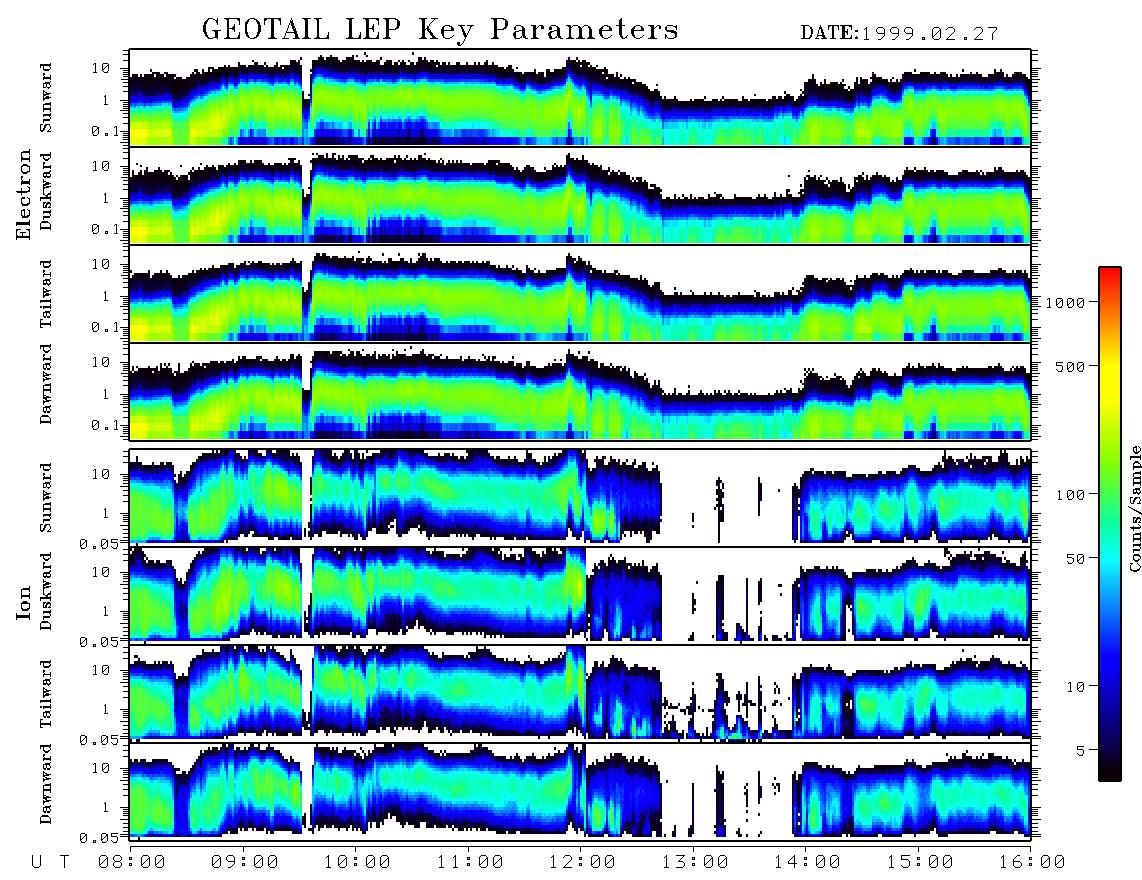Click the vertical "Ion" group label
Image resolution: width=1142 pixels, height=880 pixels.
(x=23, y=602)
